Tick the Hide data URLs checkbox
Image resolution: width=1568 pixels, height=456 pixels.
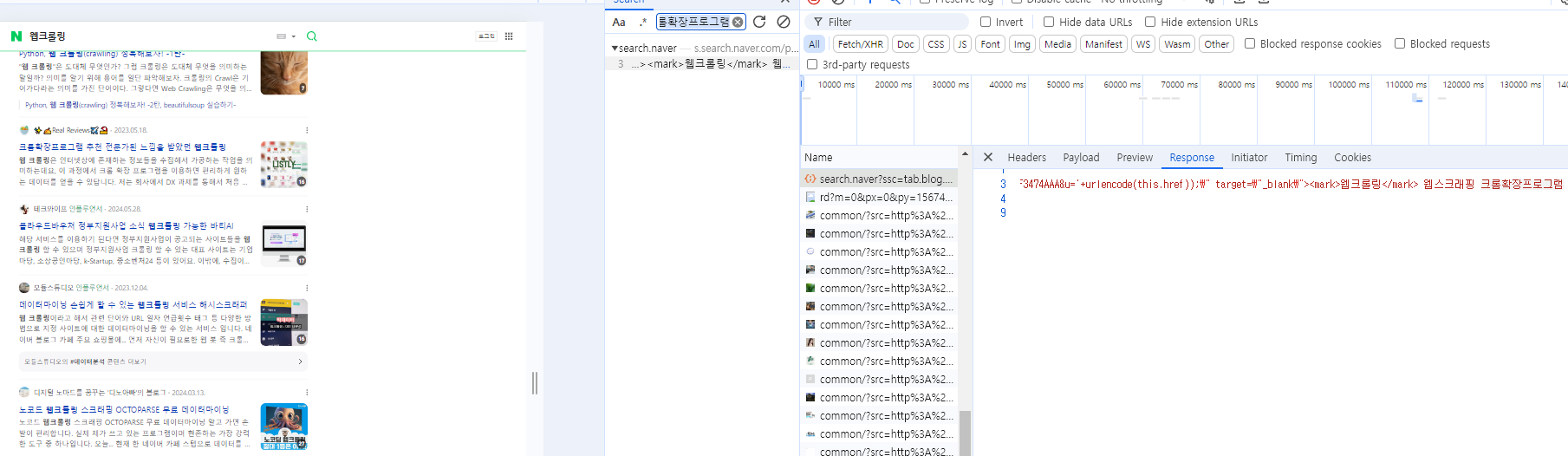point(1049,22)
